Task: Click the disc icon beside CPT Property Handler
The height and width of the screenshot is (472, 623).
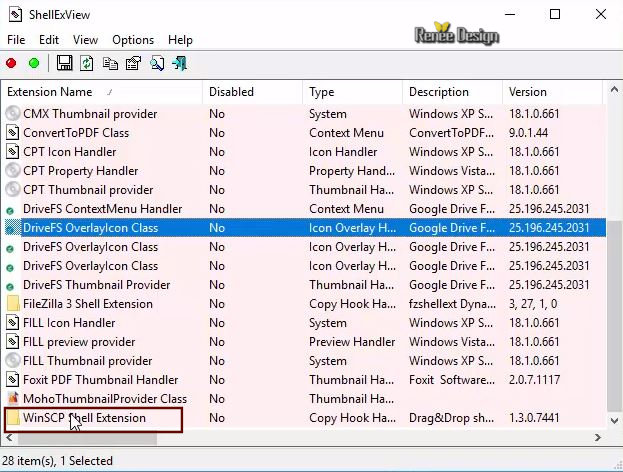Action: point(13,170)
